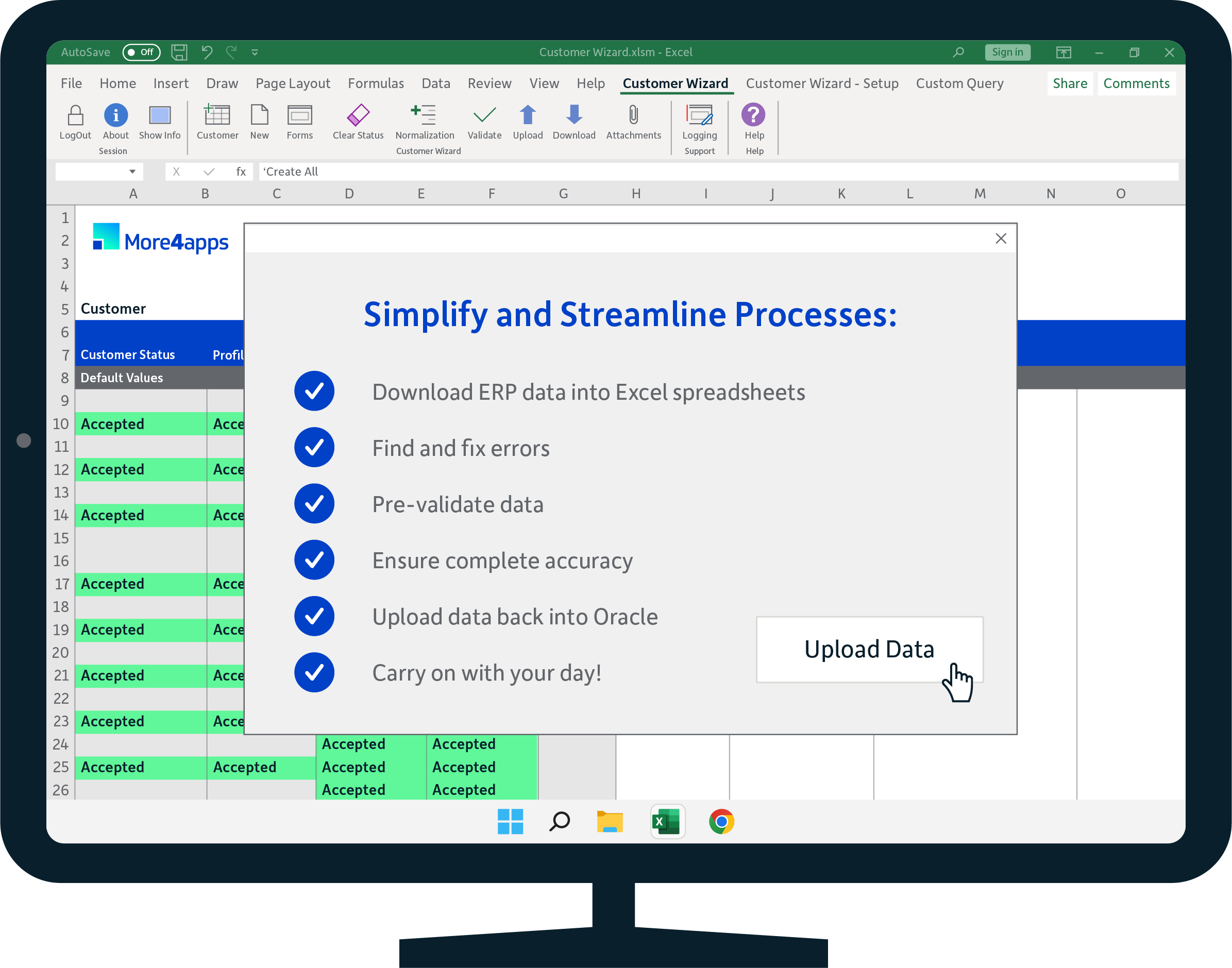The height and width of the screenshot is (968, 1232).
Task: Click the Upload Data button
Action: [869, 650]
